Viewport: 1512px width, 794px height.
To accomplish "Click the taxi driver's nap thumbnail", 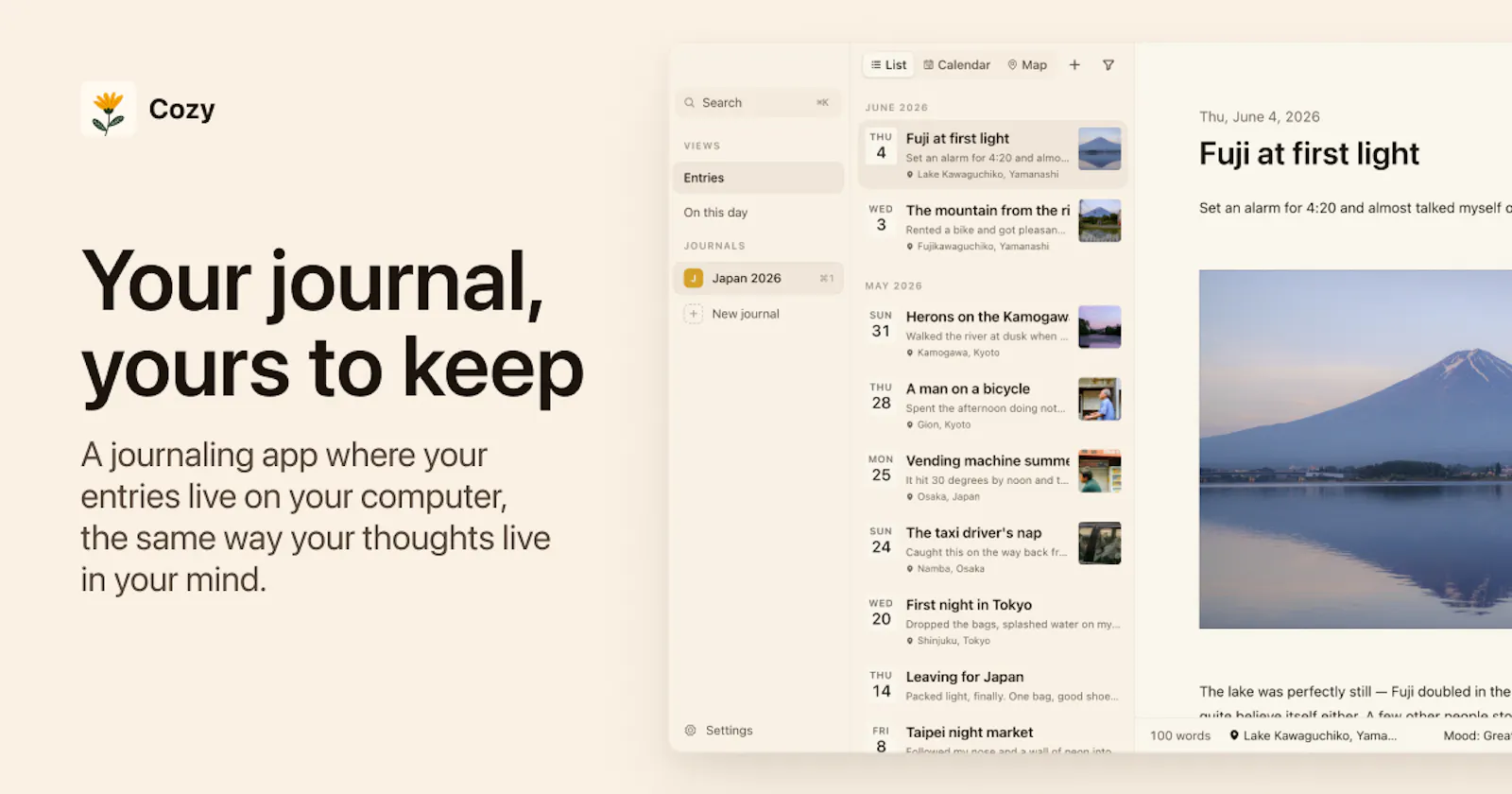I will 1100,544.
